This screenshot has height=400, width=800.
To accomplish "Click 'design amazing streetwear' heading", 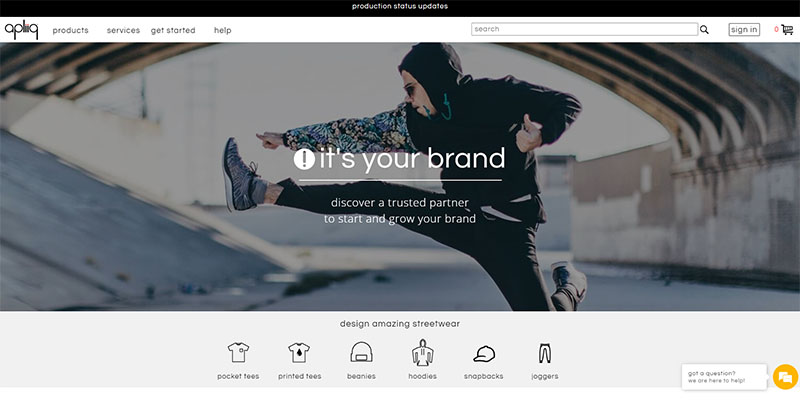I will [400, 324].
